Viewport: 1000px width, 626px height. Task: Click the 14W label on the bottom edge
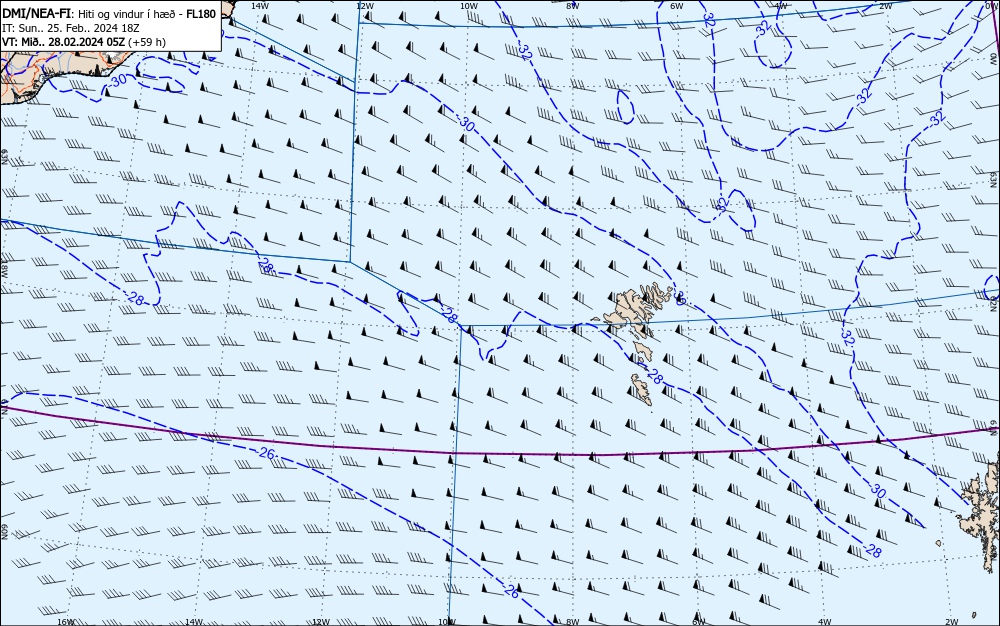(193, 622)
